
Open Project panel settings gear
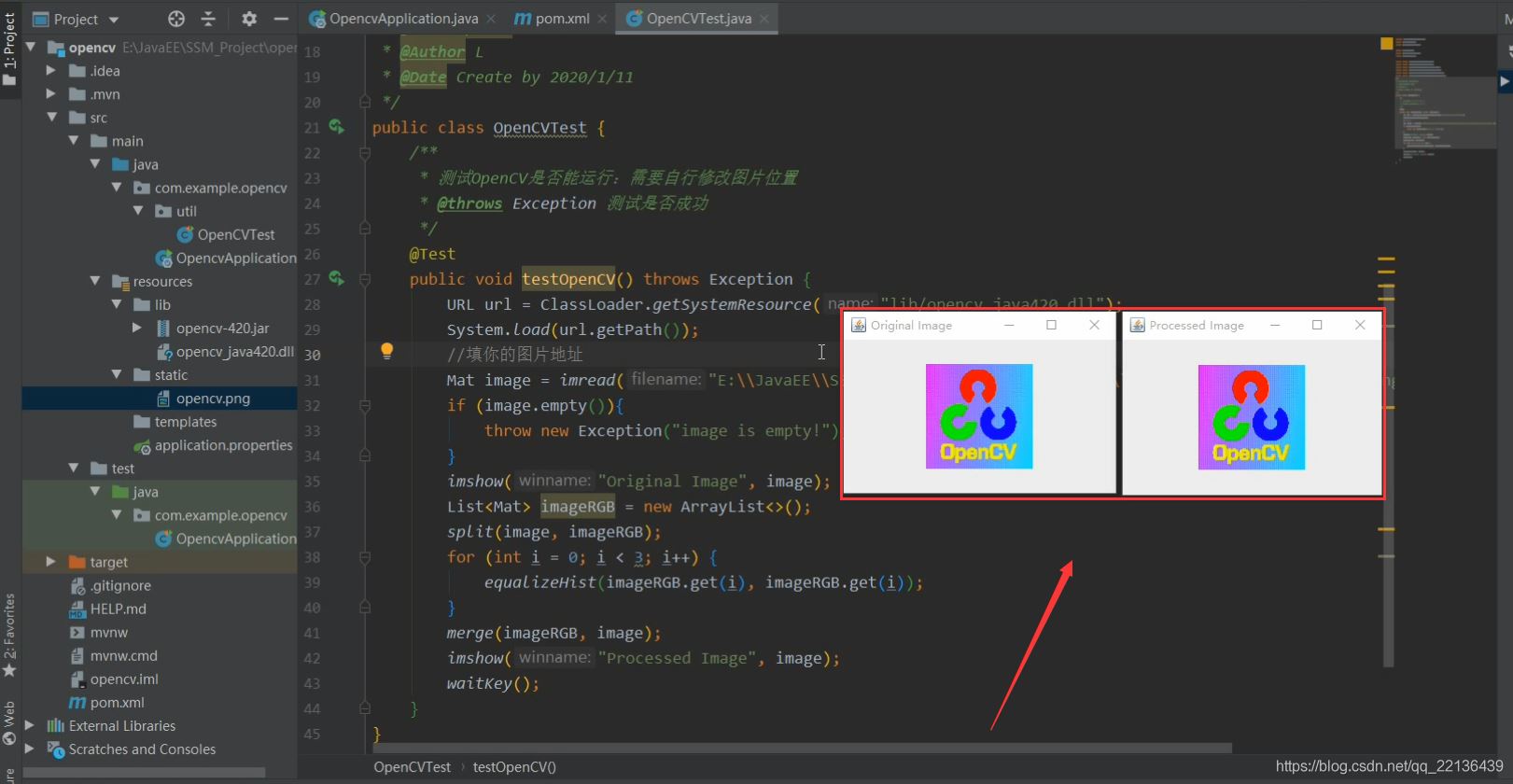249,19
